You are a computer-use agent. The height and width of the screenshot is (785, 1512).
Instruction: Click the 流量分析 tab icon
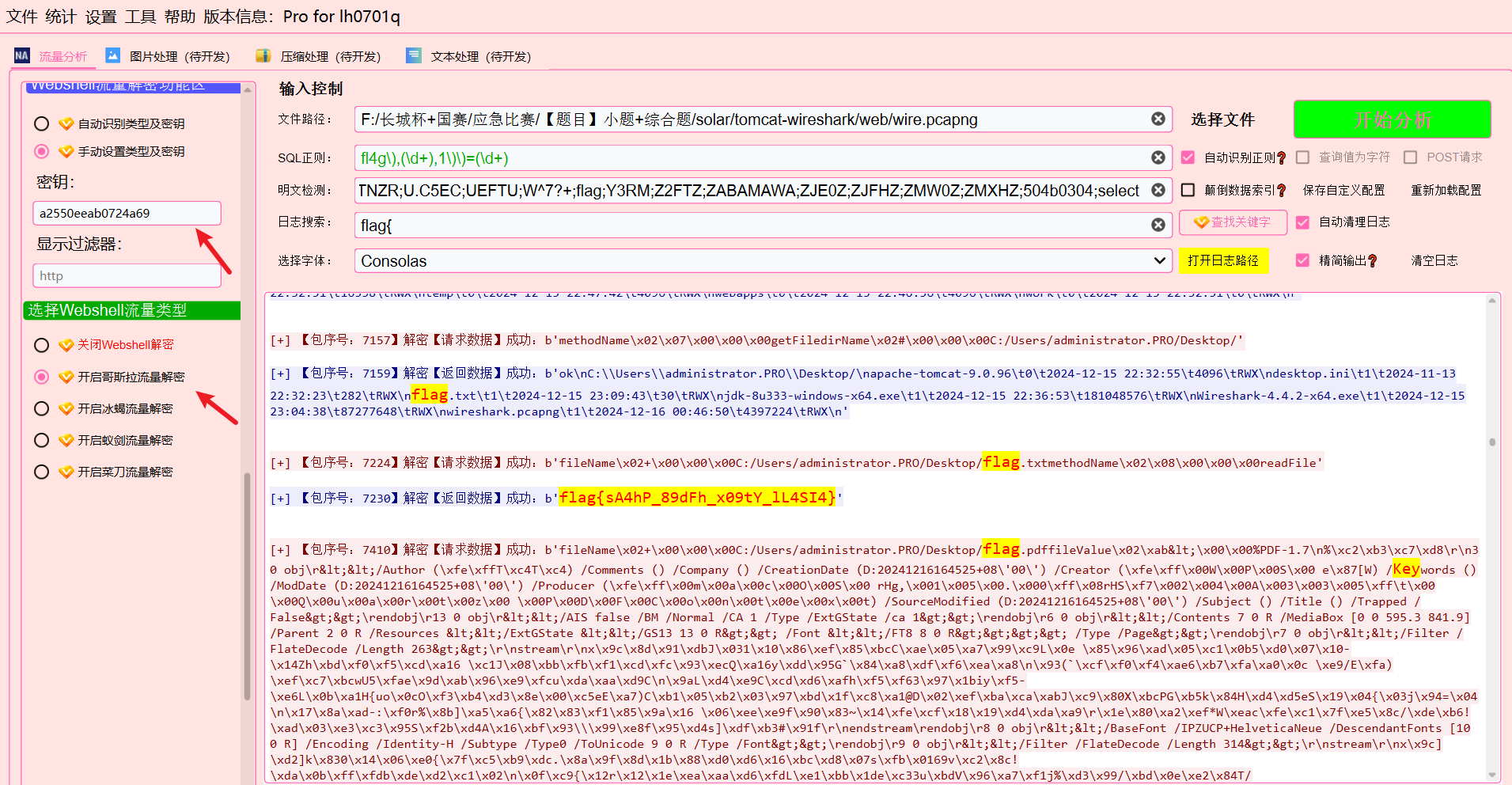pyautogui.click(x=22, y=55)
